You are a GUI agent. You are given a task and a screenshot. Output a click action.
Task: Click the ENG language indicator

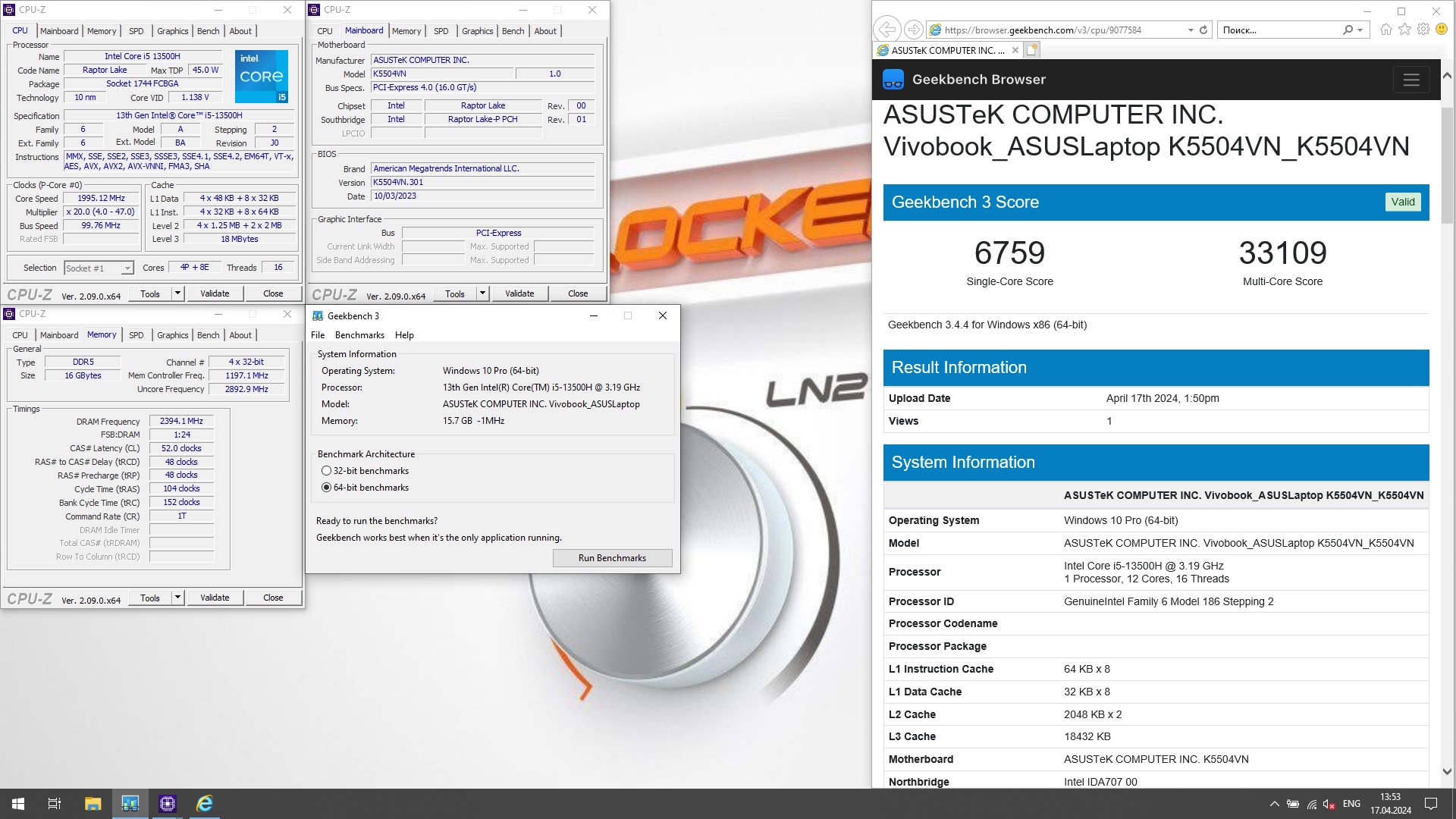[1351, 804]
